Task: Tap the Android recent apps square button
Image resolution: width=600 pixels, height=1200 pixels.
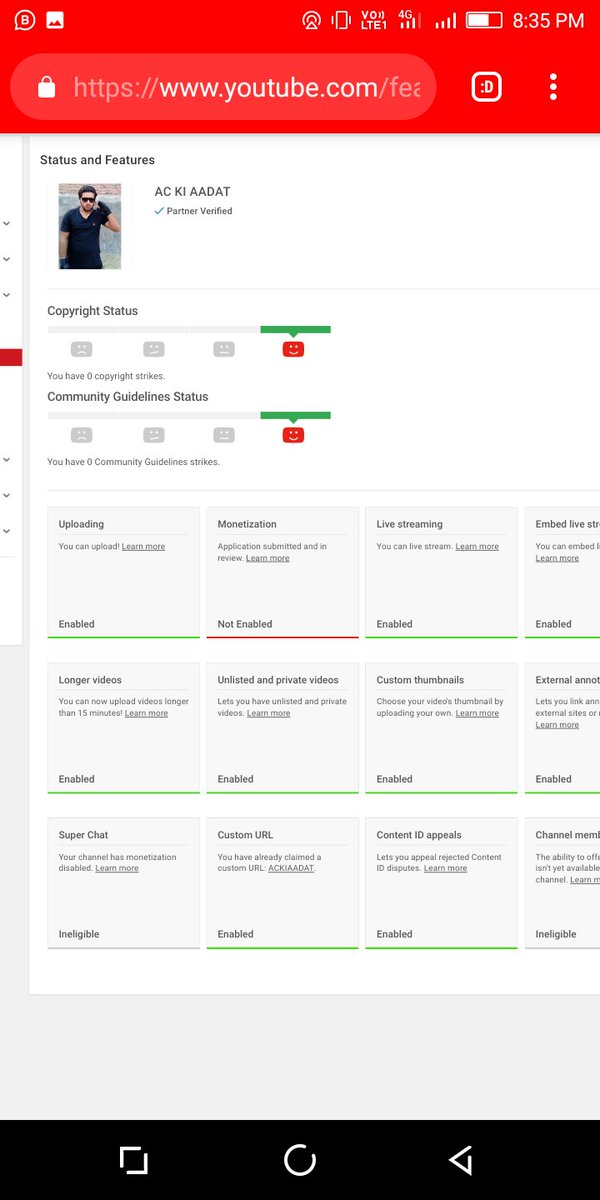Action: [x=133, y=1160]
